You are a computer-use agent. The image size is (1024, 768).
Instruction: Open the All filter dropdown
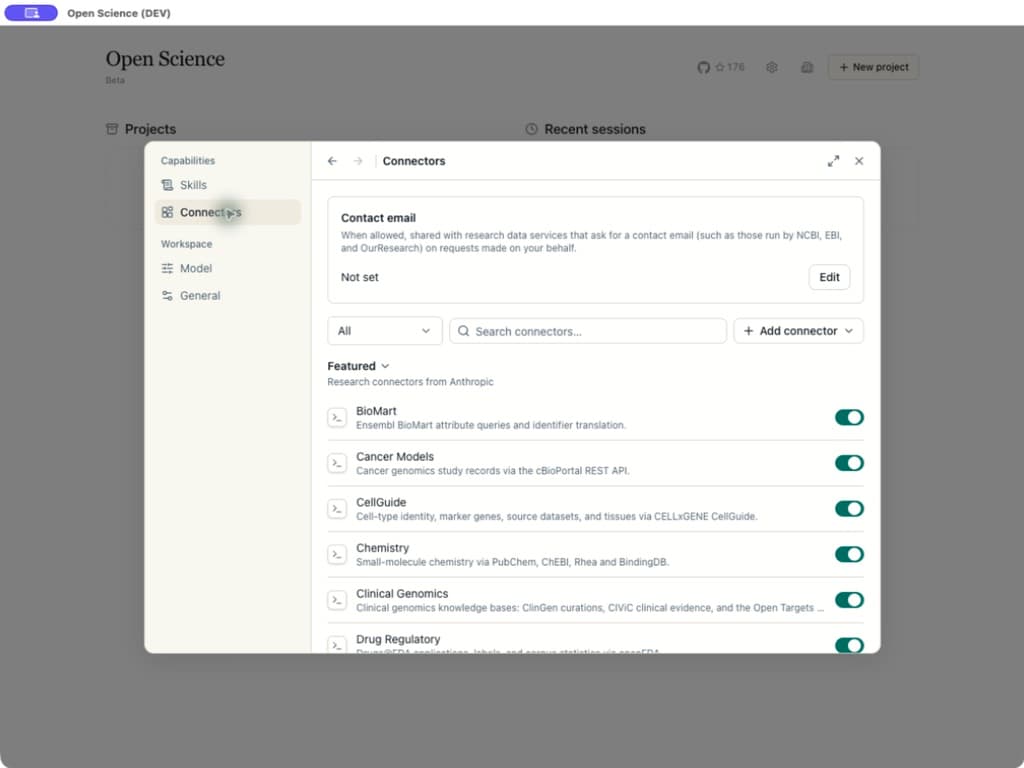click(385, 331)
